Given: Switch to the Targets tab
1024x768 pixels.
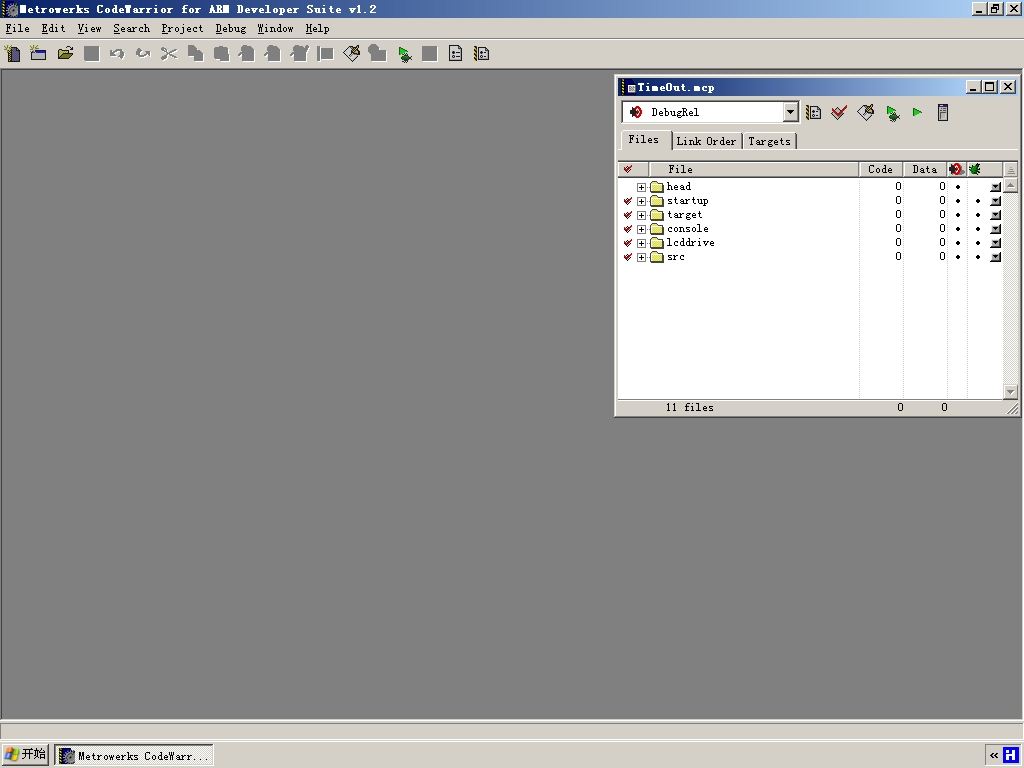Looking at the screenshot, I should (x=769, y=141).
